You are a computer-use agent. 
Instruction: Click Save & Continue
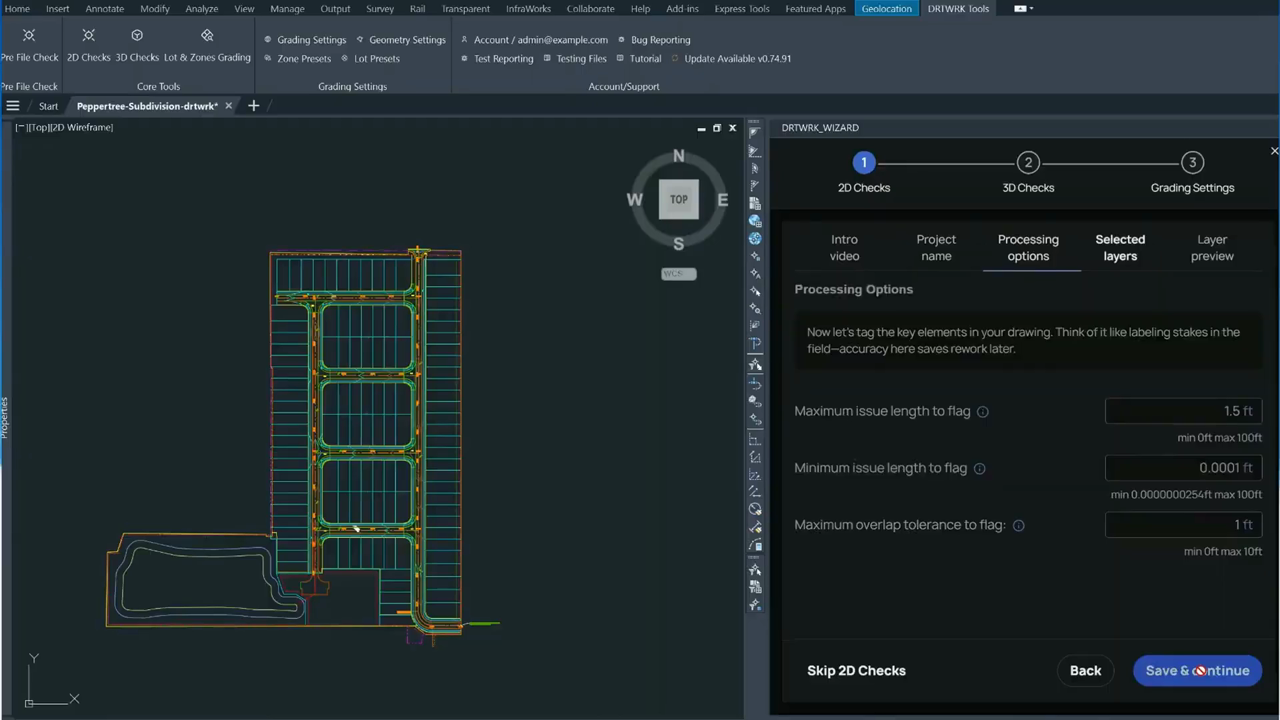(x=1197, y=671)
